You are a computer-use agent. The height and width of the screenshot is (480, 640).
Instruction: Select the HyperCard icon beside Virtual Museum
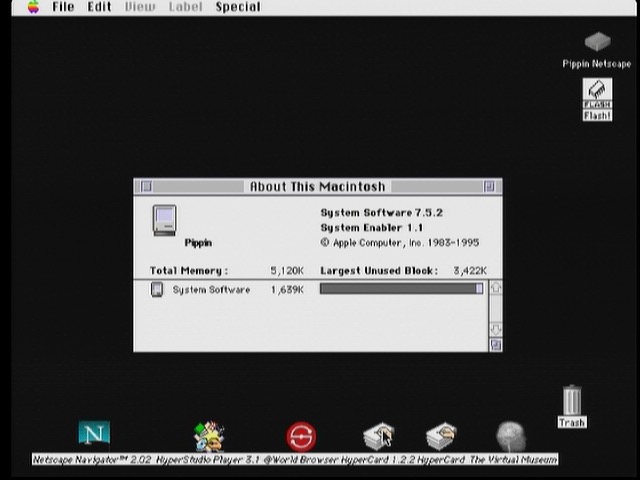pos(441,436)
